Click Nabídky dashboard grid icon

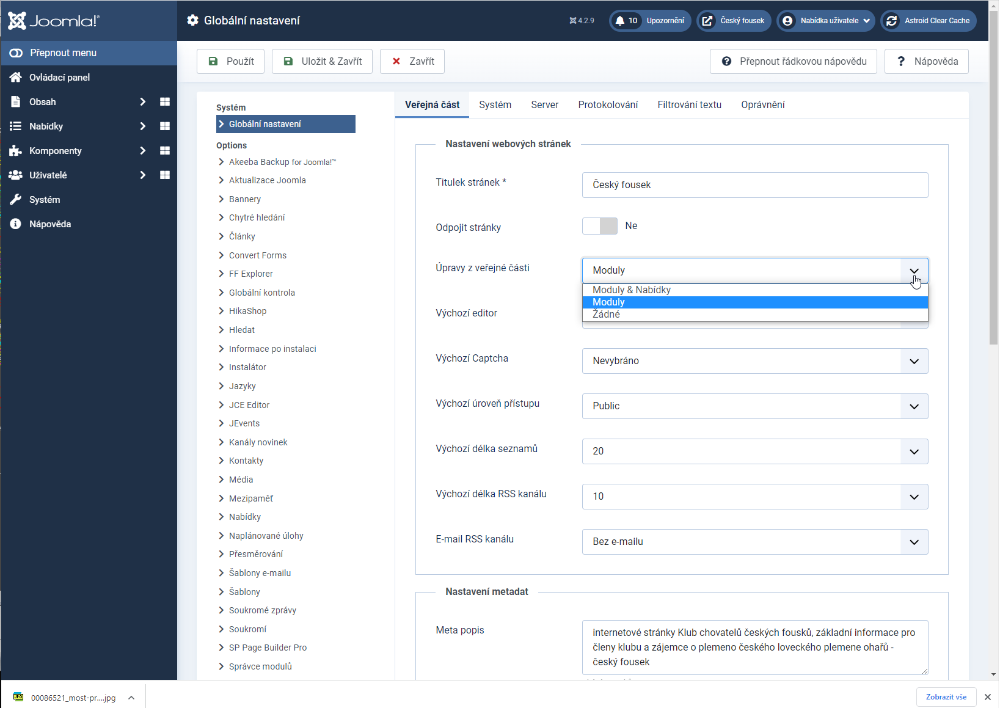pos(165,126)
